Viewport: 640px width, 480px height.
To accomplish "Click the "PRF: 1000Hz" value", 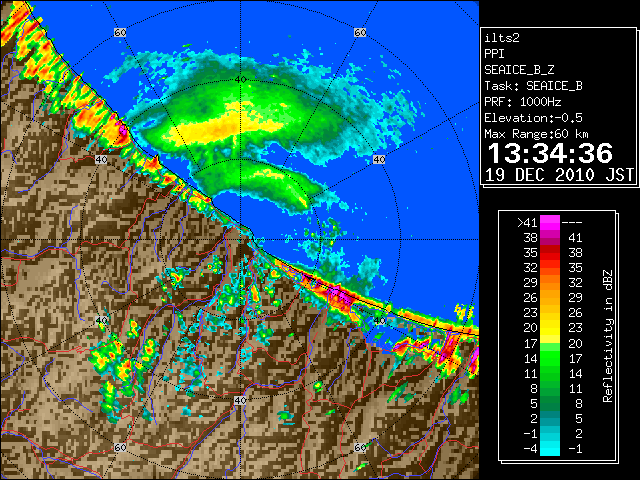I will pyautogui.click(x=523, y=102).
